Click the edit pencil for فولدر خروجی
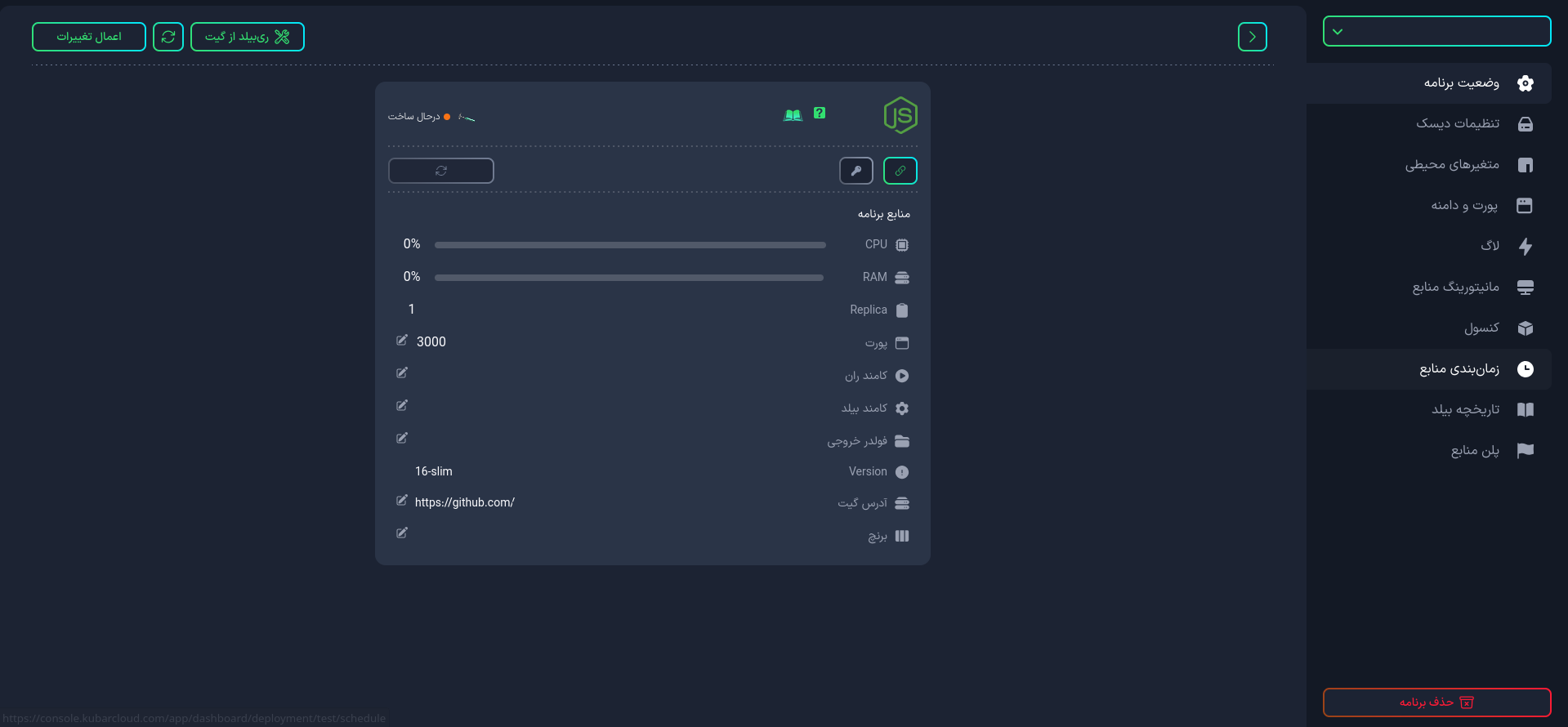 click(402, 438)
